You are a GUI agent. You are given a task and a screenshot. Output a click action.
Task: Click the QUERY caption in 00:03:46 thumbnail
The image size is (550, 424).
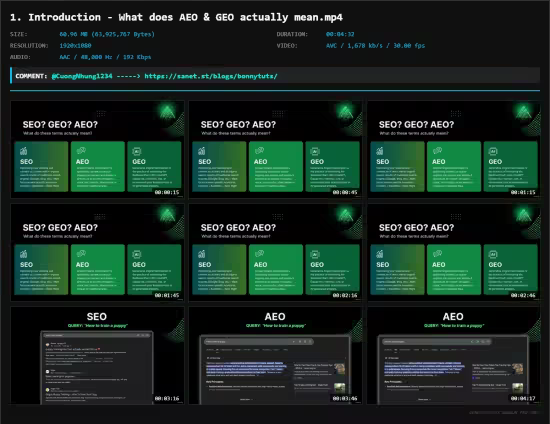275,326
